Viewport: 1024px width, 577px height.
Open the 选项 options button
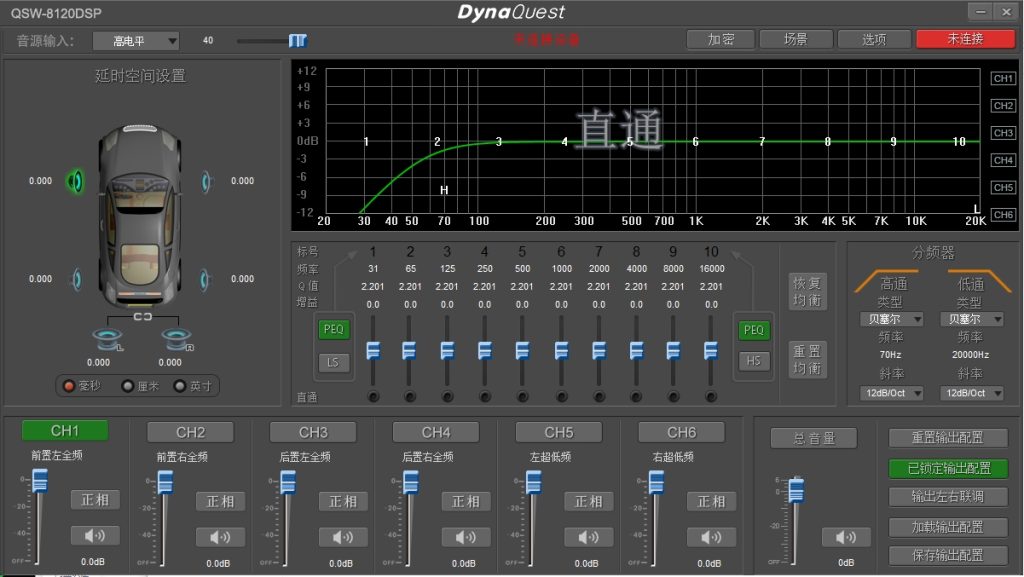[x=874, y=39]
